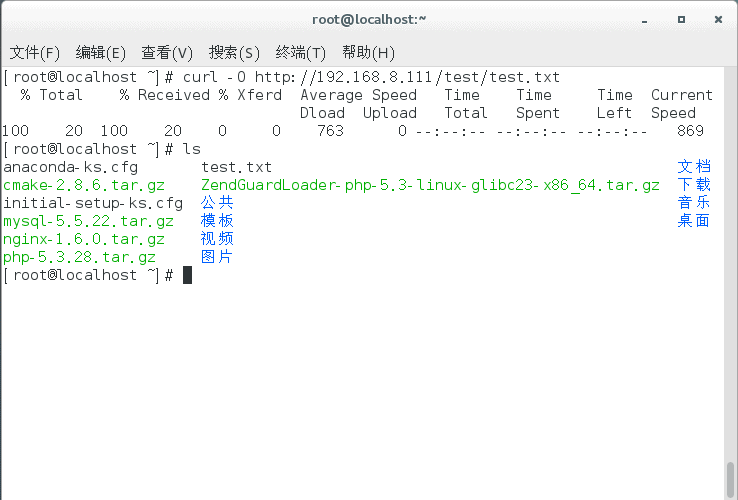Click test.txt in the ls output
The height and width of the screenshot is (500, 738).
pos(236,167)
